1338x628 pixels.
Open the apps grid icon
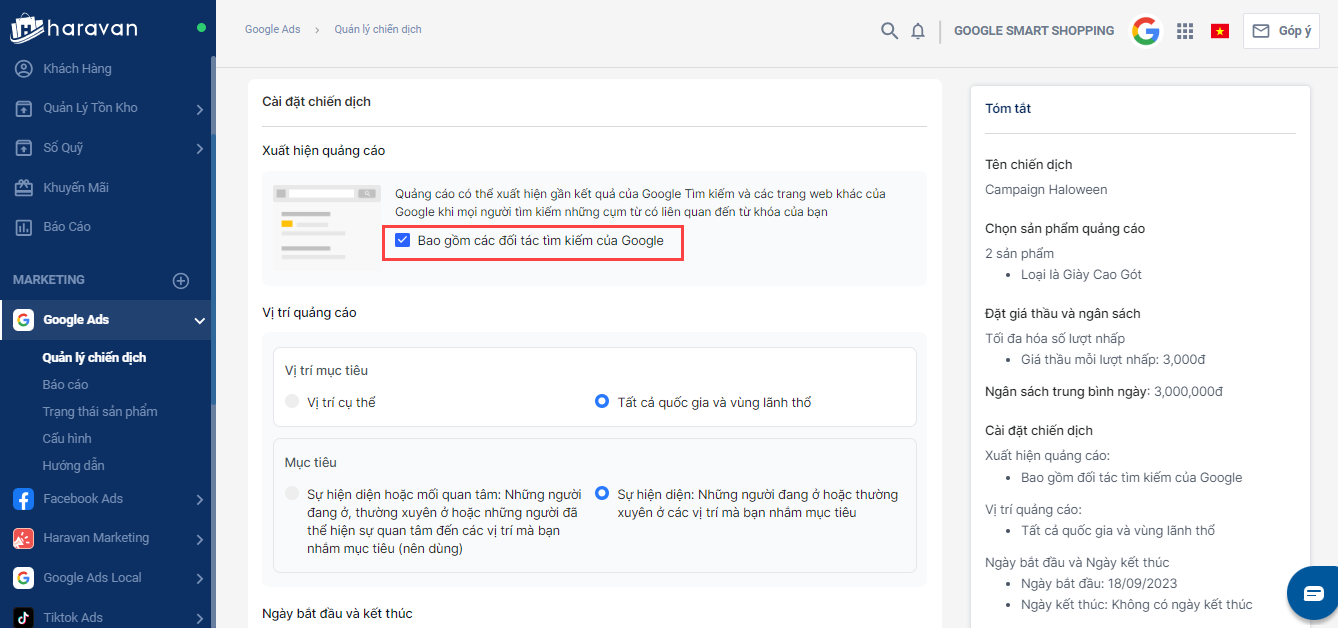click(1185, 31)
